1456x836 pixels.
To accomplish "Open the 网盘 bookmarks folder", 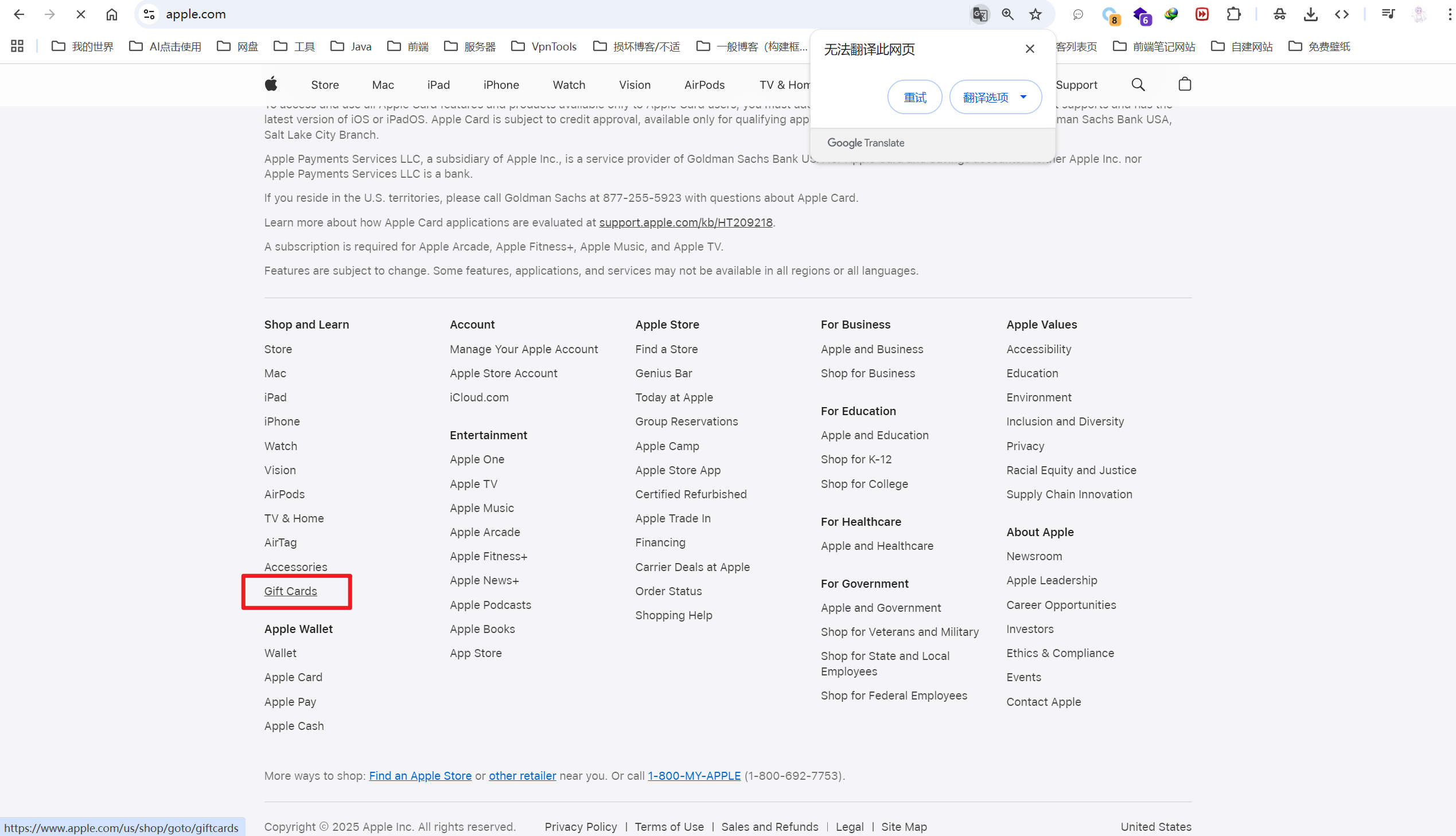I will 238,46.
